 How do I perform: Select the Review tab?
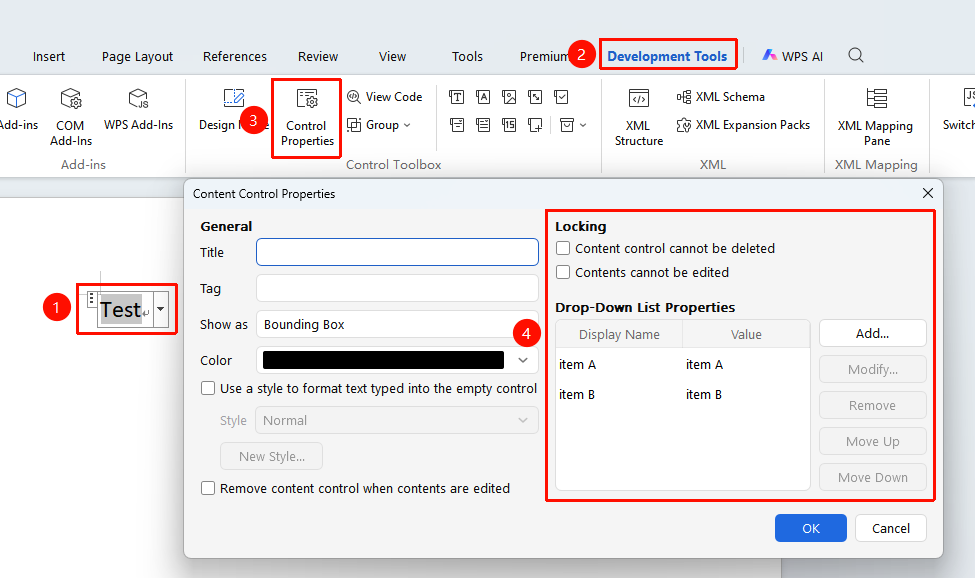click(x=318, y=57)
